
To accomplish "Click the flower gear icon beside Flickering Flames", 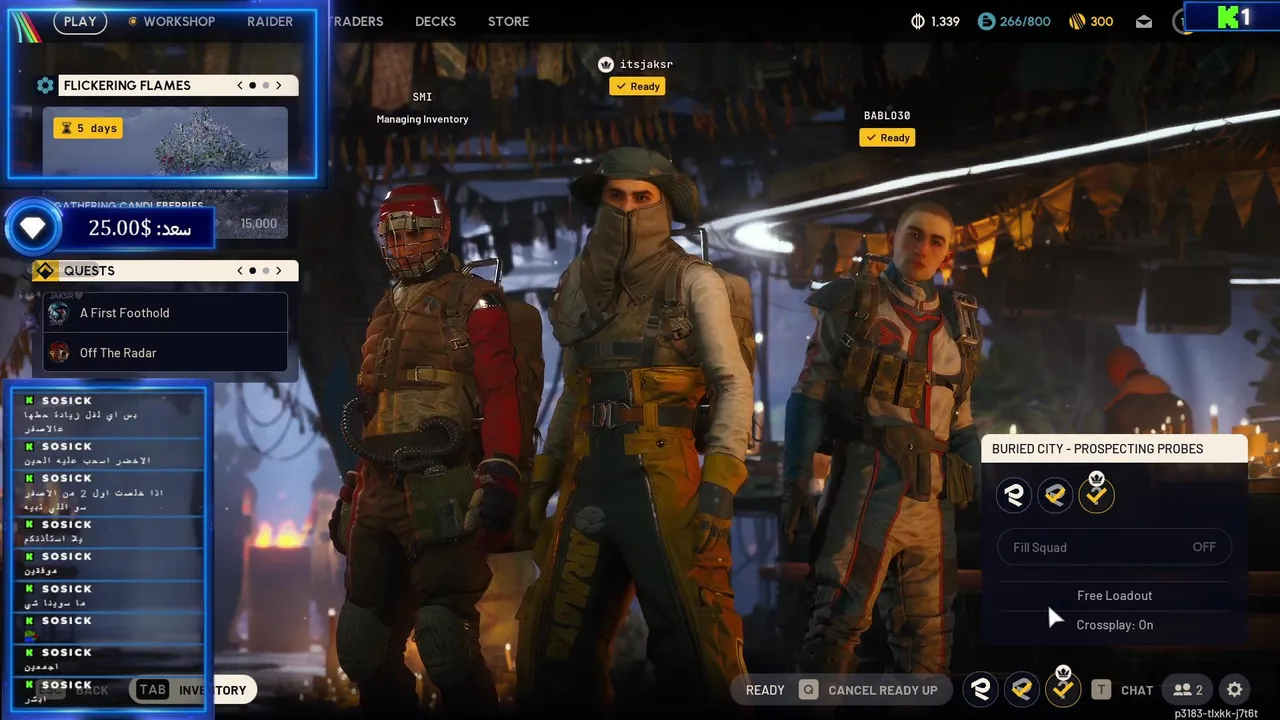I will coord(45,85).
